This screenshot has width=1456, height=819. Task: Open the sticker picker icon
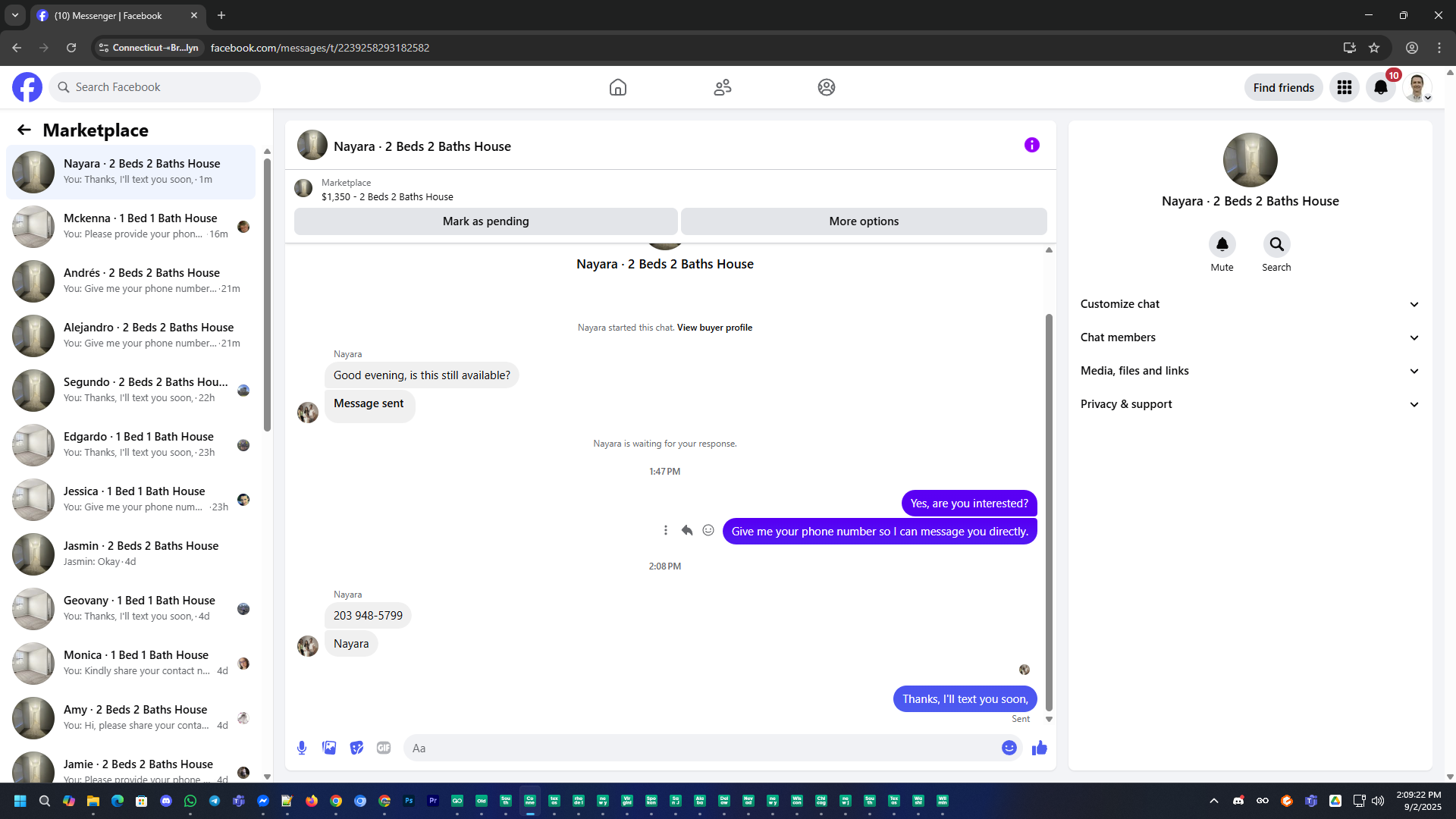(x=356, y=748)
